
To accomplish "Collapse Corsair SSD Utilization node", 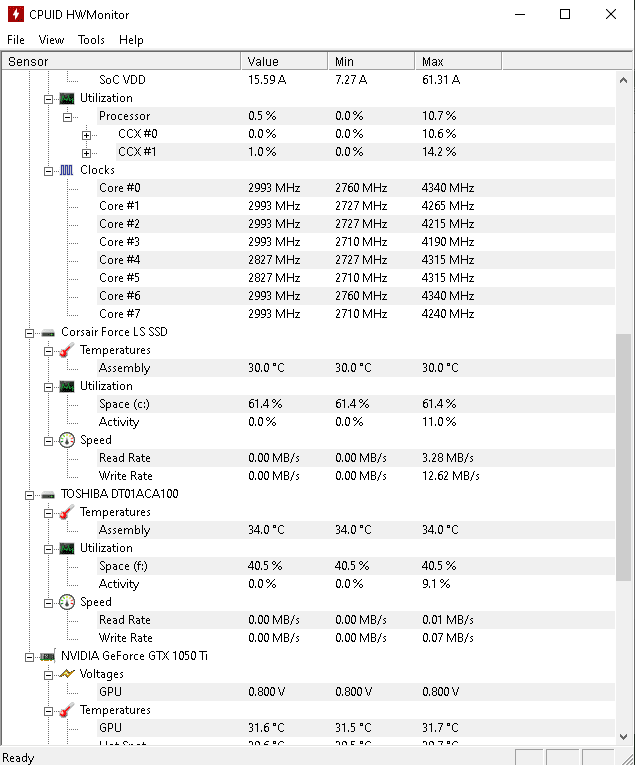I will coord(48,387).
